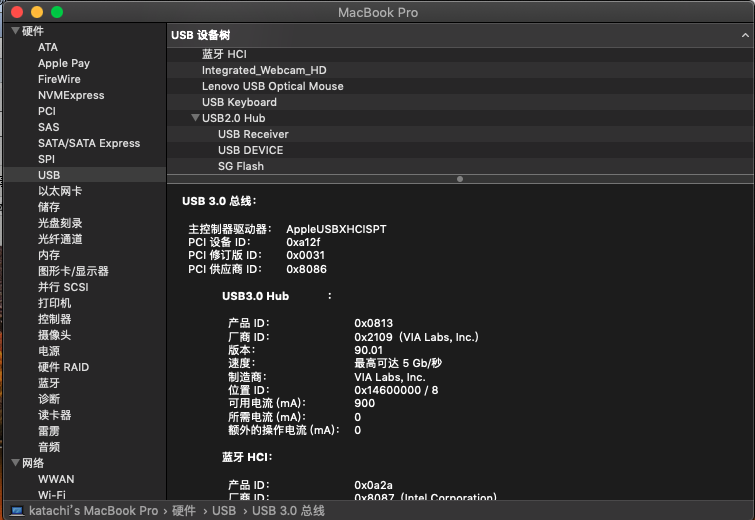Open 蓝牙 entry in the sidebar

point(49,383)
